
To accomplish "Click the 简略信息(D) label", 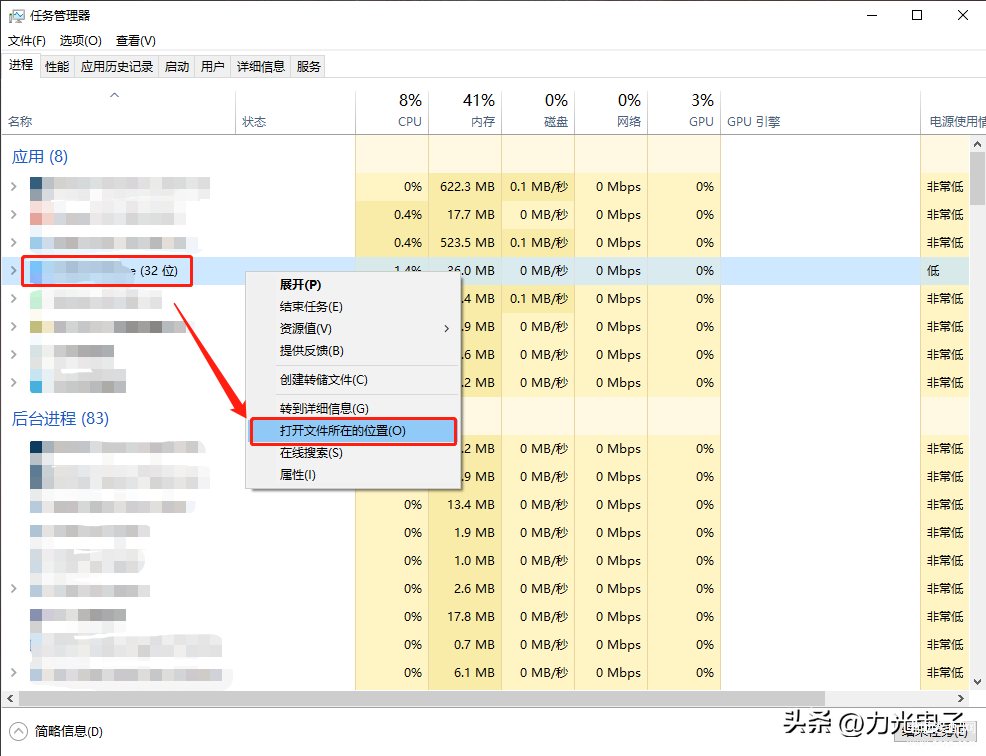I will pyautogui.click(x=69, y=731).
